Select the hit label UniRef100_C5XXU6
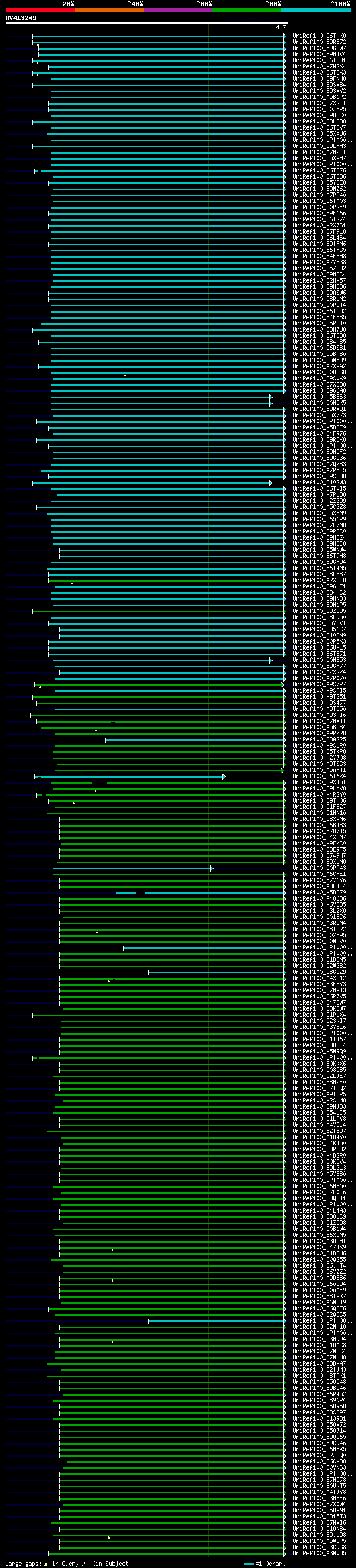356x1568 pixels. tap(319, 134)
